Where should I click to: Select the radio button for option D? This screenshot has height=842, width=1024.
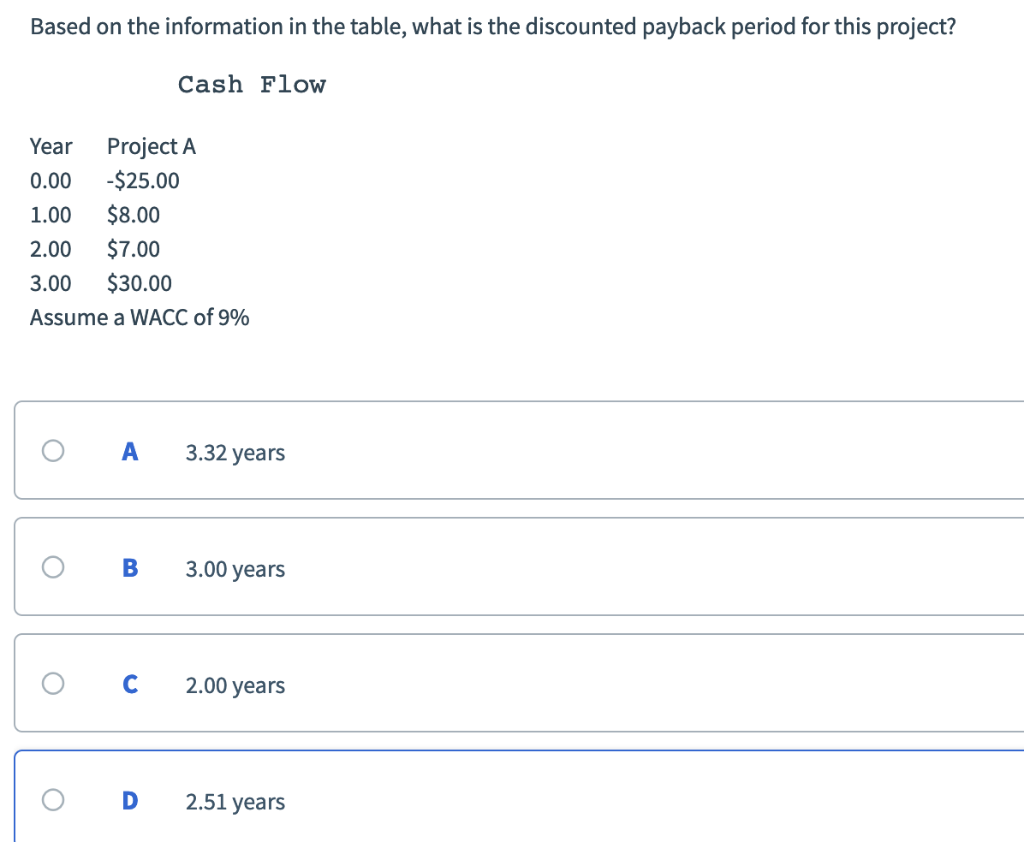(x=54, y=799)
